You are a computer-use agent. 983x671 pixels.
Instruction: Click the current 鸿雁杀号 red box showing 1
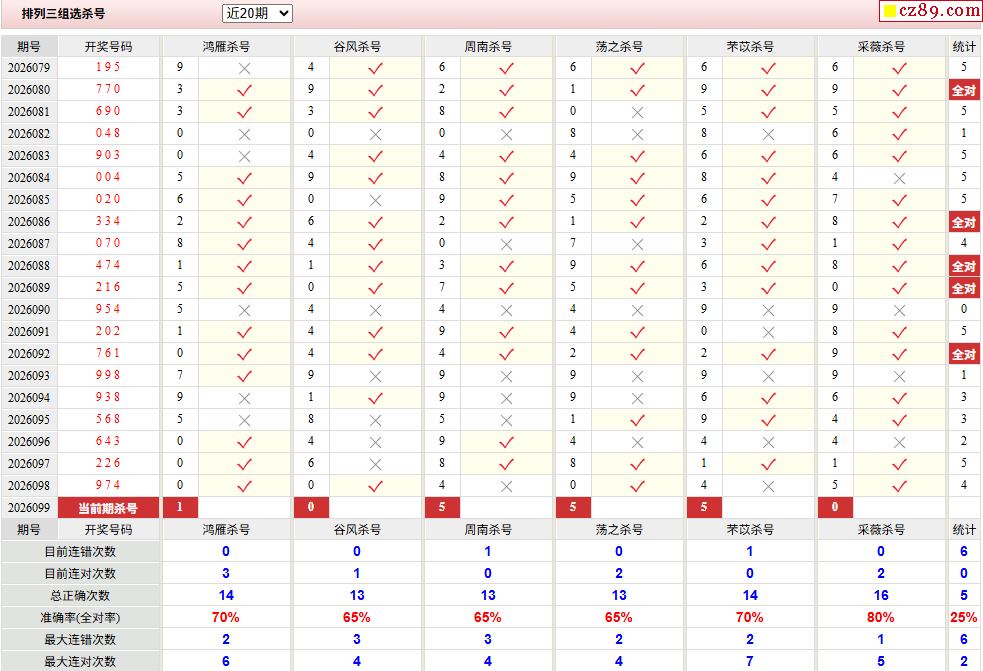[x=180, y=507]
